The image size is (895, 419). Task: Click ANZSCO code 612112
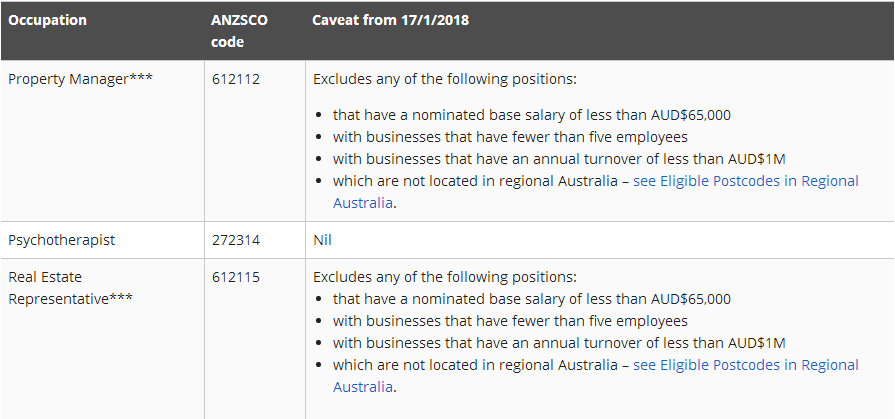click(236, 79)
